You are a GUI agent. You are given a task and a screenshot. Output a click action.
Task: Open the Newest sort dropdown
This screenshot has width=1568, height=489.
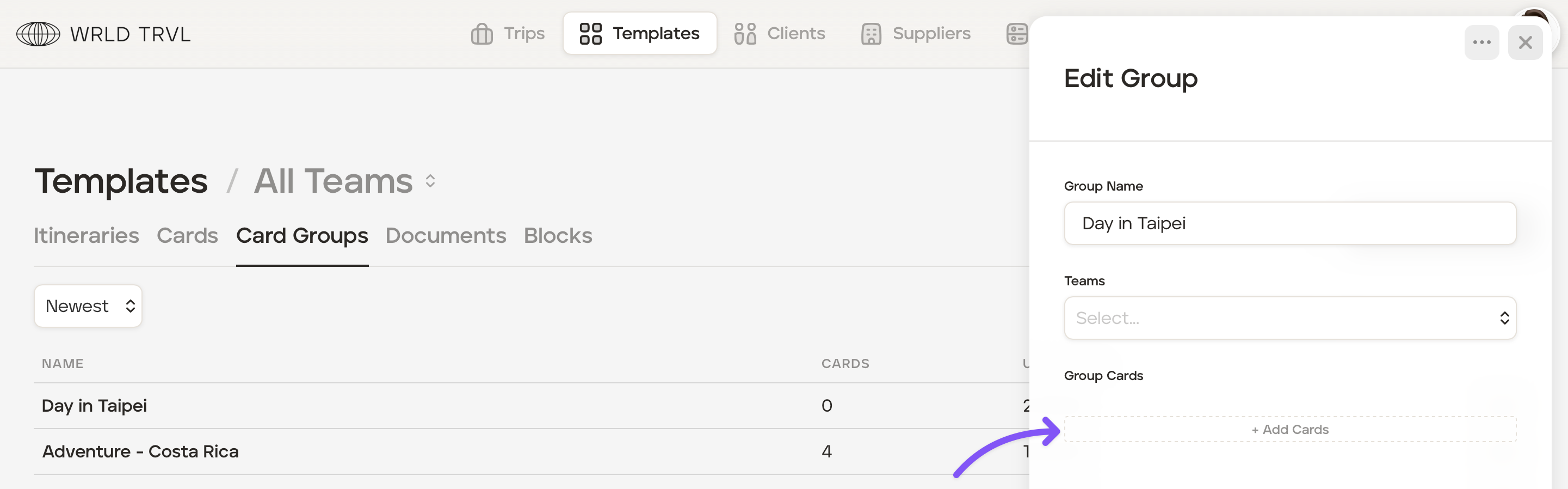pos(88,307)
